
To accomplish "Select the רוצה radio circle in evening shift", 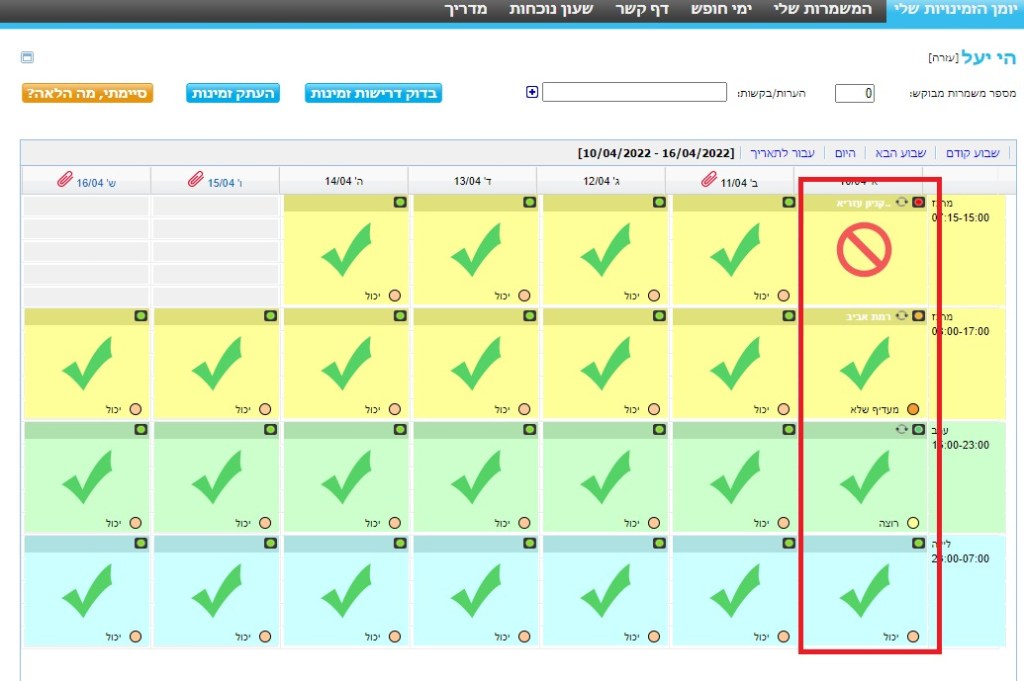I will pyautogui.click(x=912, y=523).
